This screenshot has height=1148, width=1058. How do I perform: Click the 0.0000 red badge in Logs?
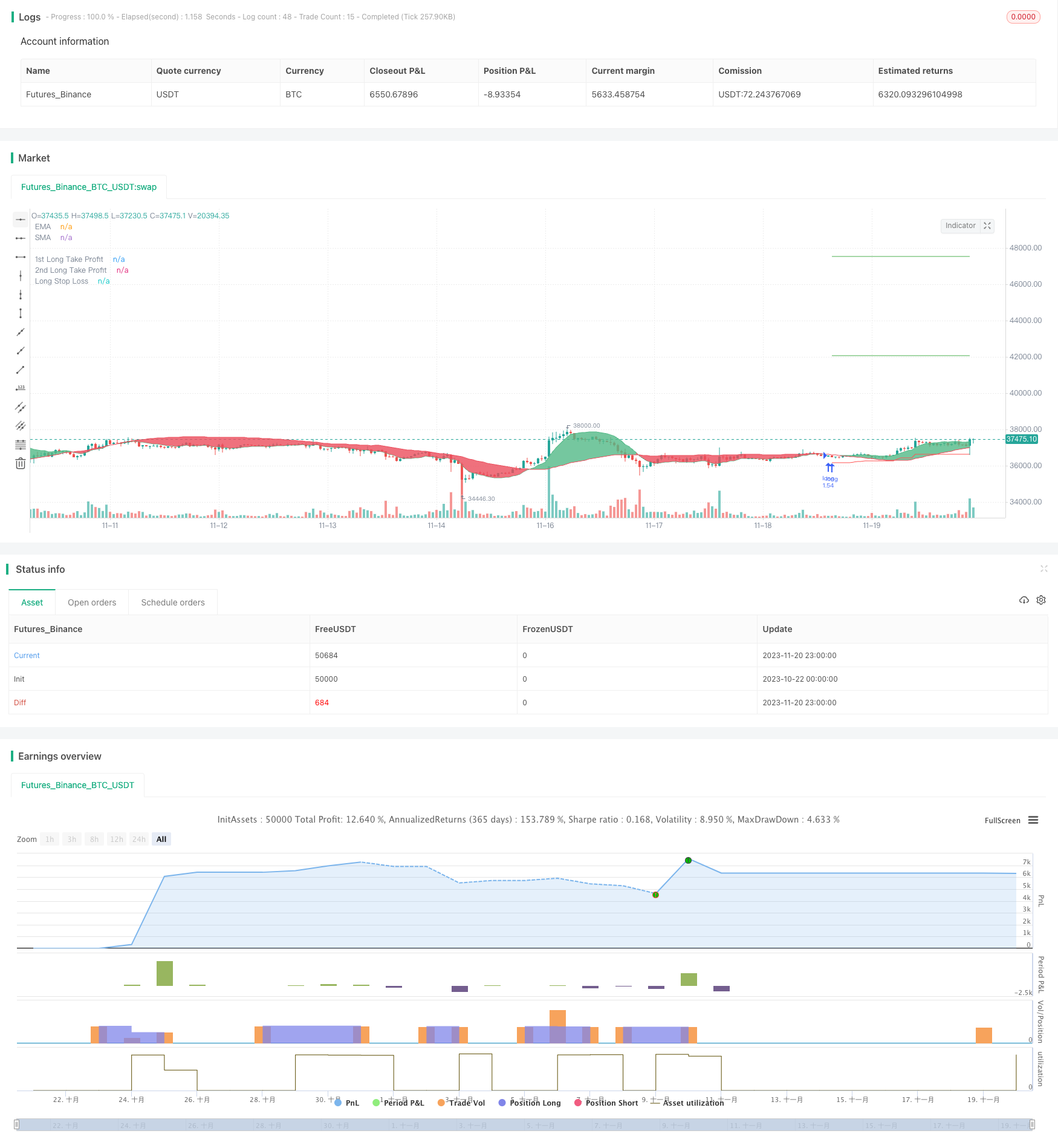coord(1023,17)
